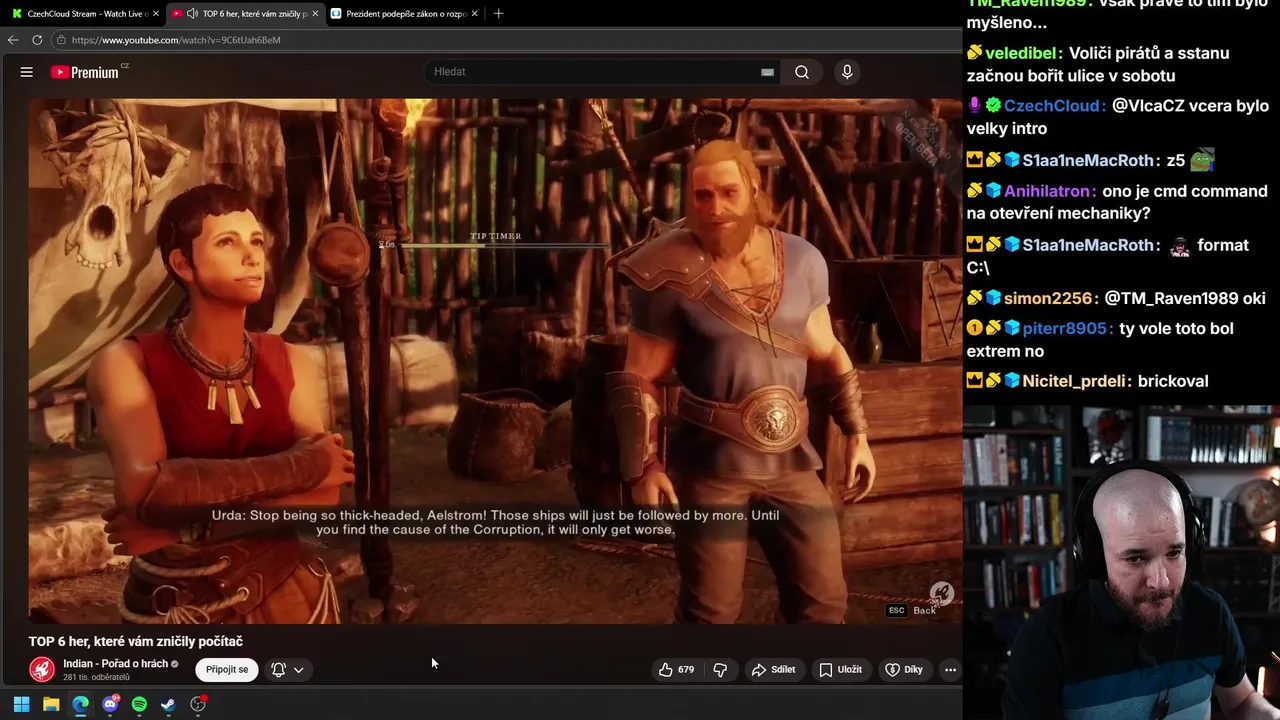This screenshot has width=1280, height=720.
Task: Open Windows Start menu
Action: (x=21, y=704)
